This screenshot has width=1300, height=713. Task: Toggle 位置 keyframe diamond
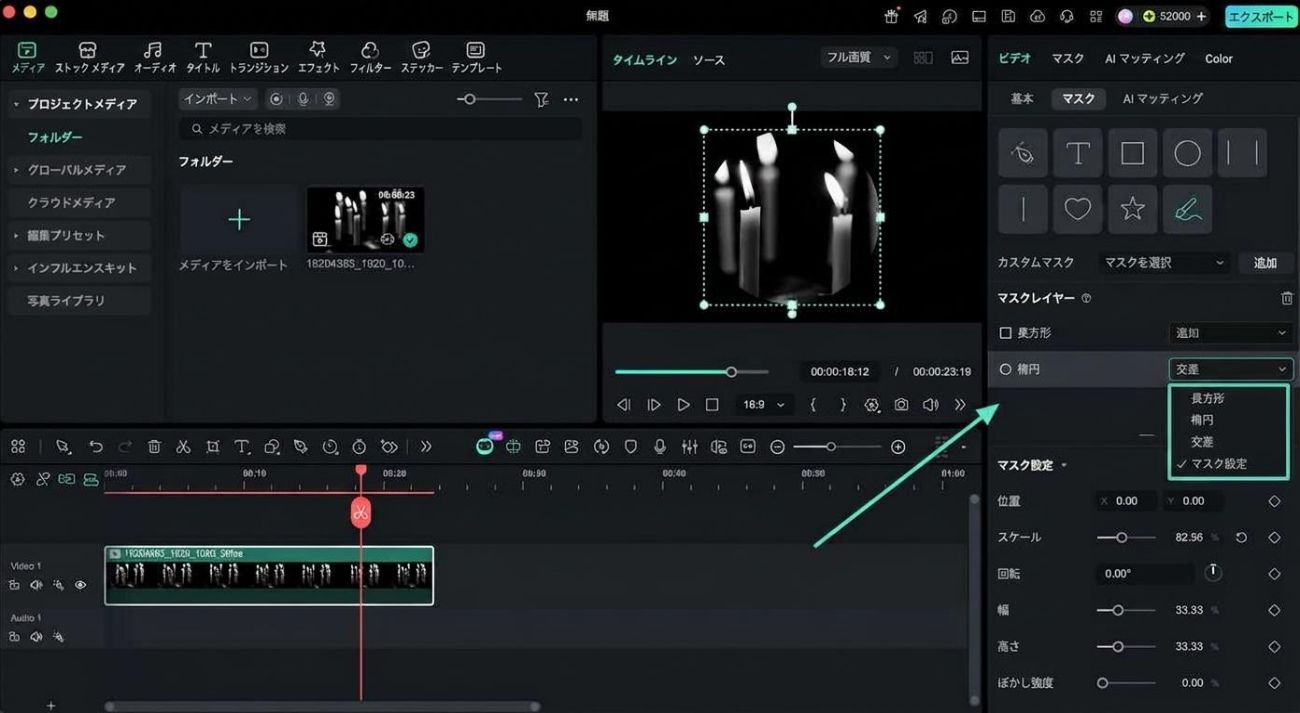point(1274,501)
